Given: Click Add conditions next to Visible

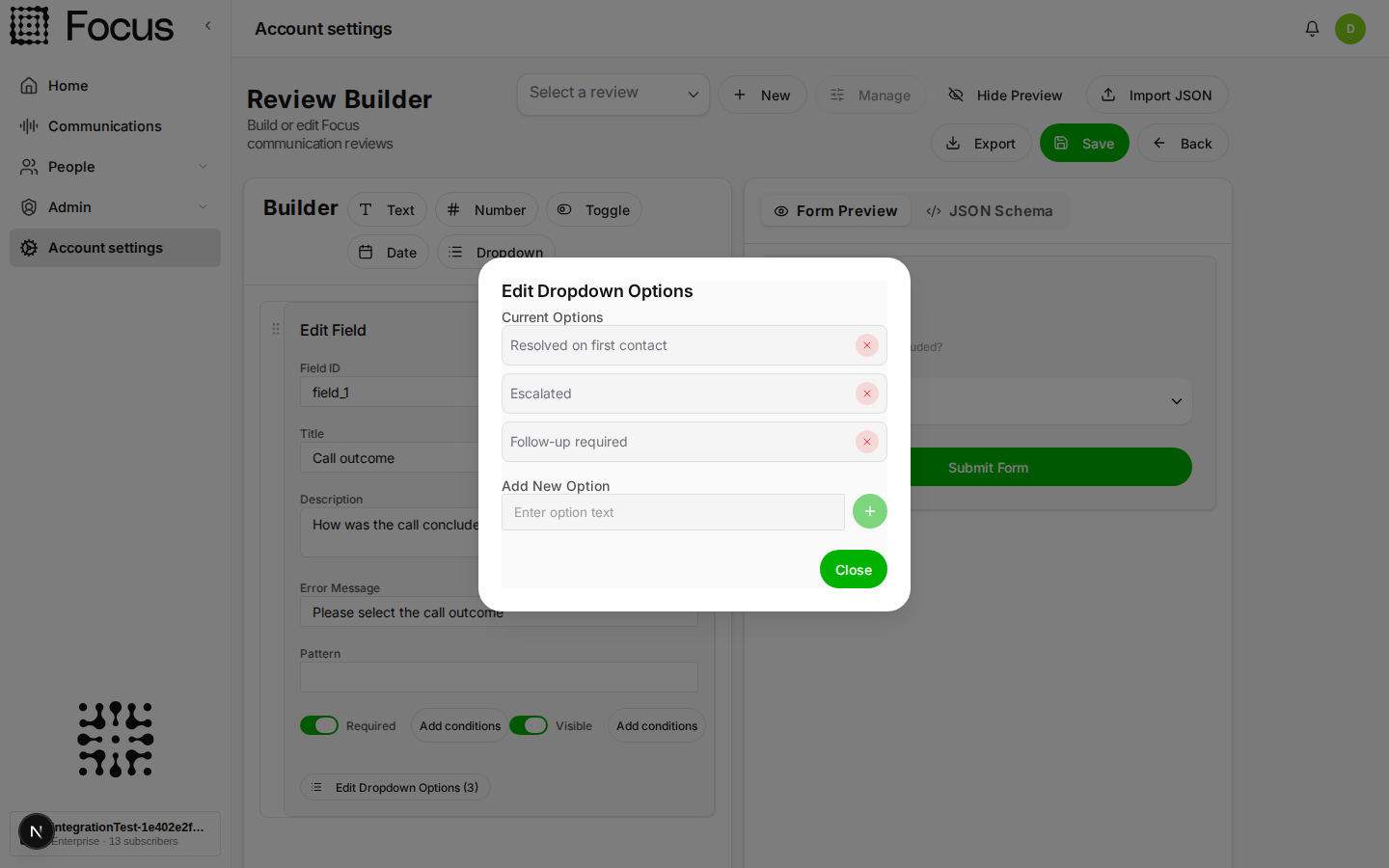Looking at the screenshot, I should click(657, 725).
